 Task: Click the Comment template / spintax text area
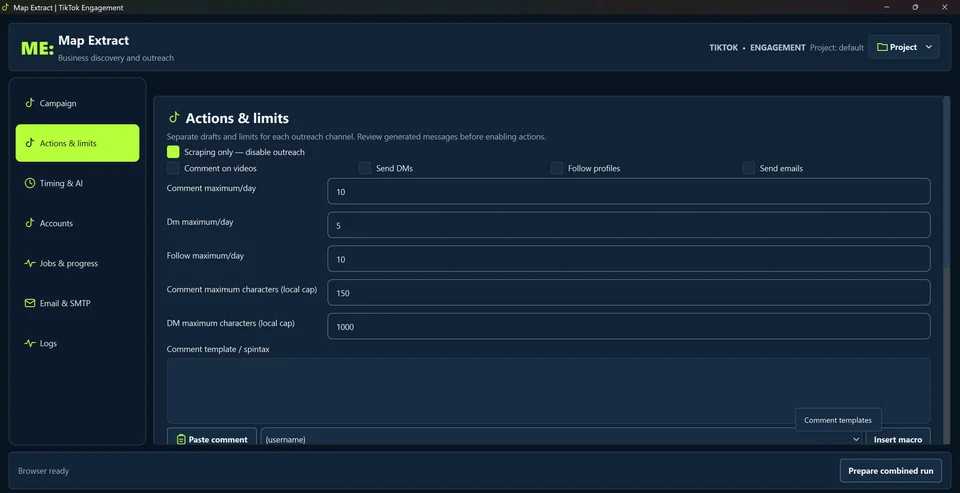tap(549, 391)
